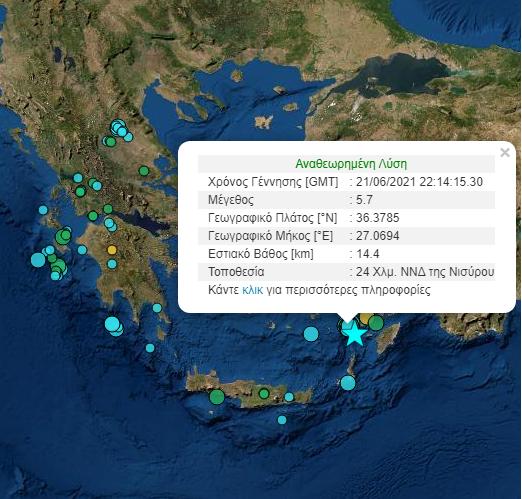Select the small green marker on central Crete
Viewport: 522px width, 499px height.
click(264, 394)
